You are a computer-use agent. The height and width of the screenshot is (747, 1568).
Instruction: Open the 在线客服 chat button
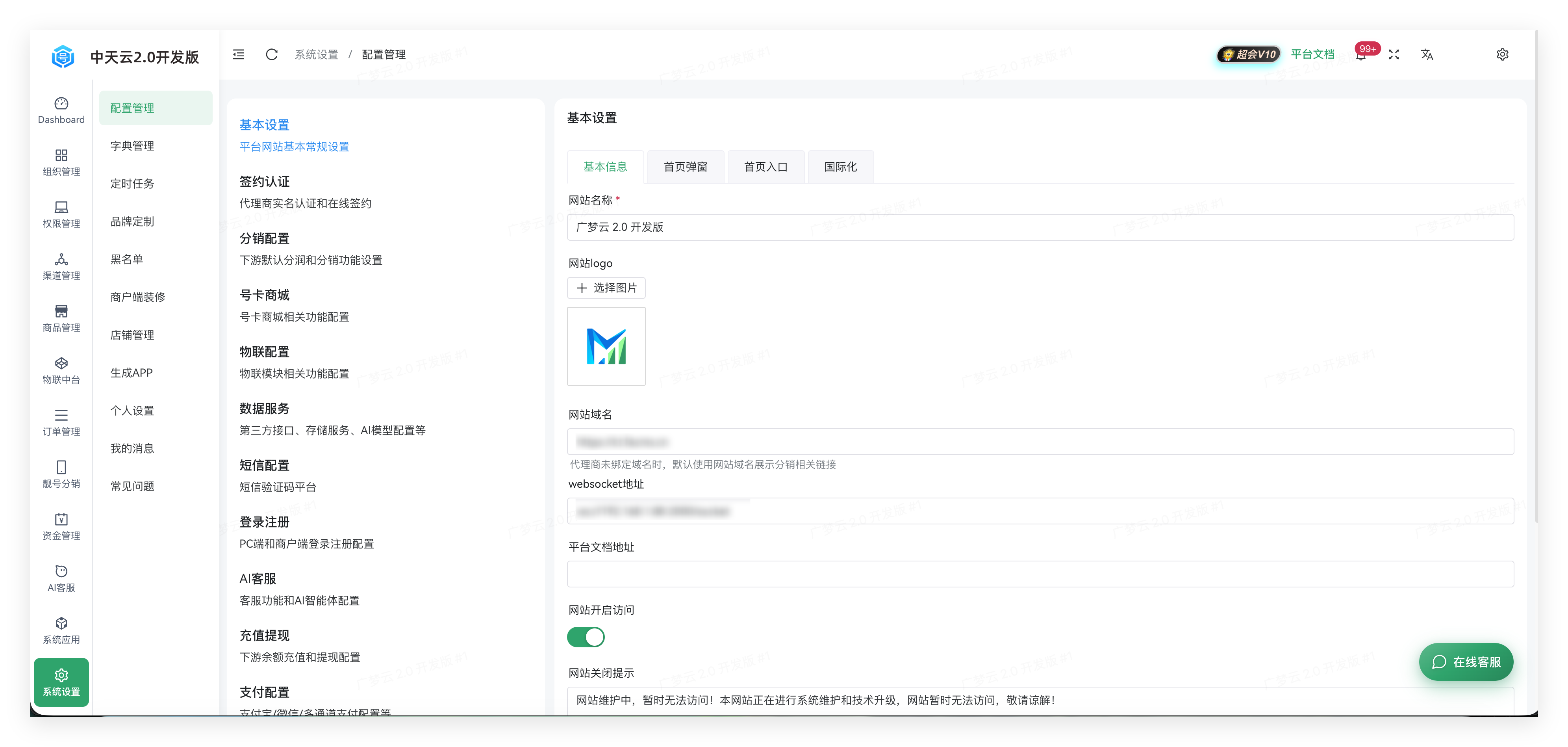[1466, 662]
